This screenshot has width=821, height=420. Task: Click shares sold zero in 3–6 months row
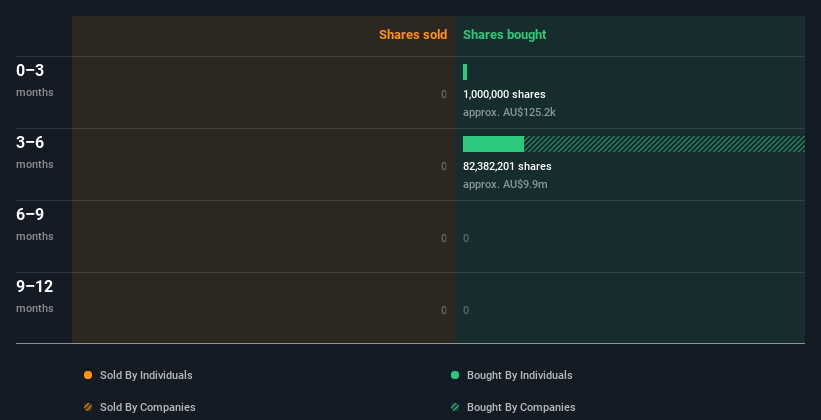(444, 166)
